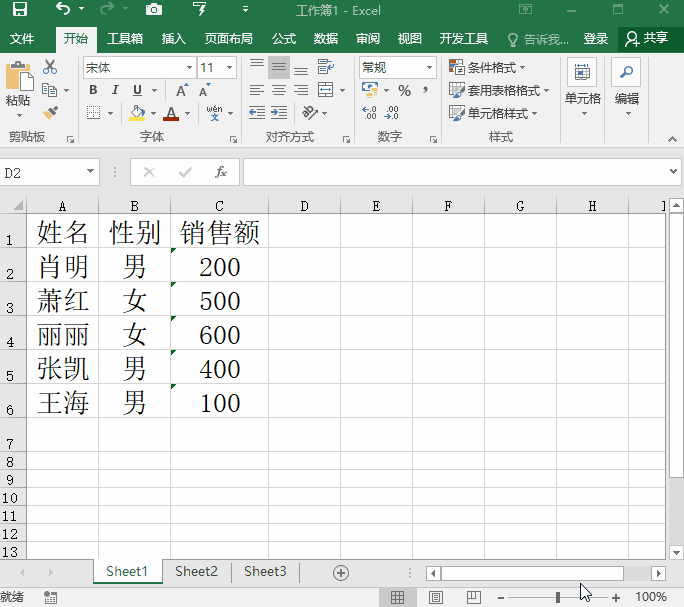Open the Sheet2 worksheet tab
The image size is (684, 607).
click(196, 571)
